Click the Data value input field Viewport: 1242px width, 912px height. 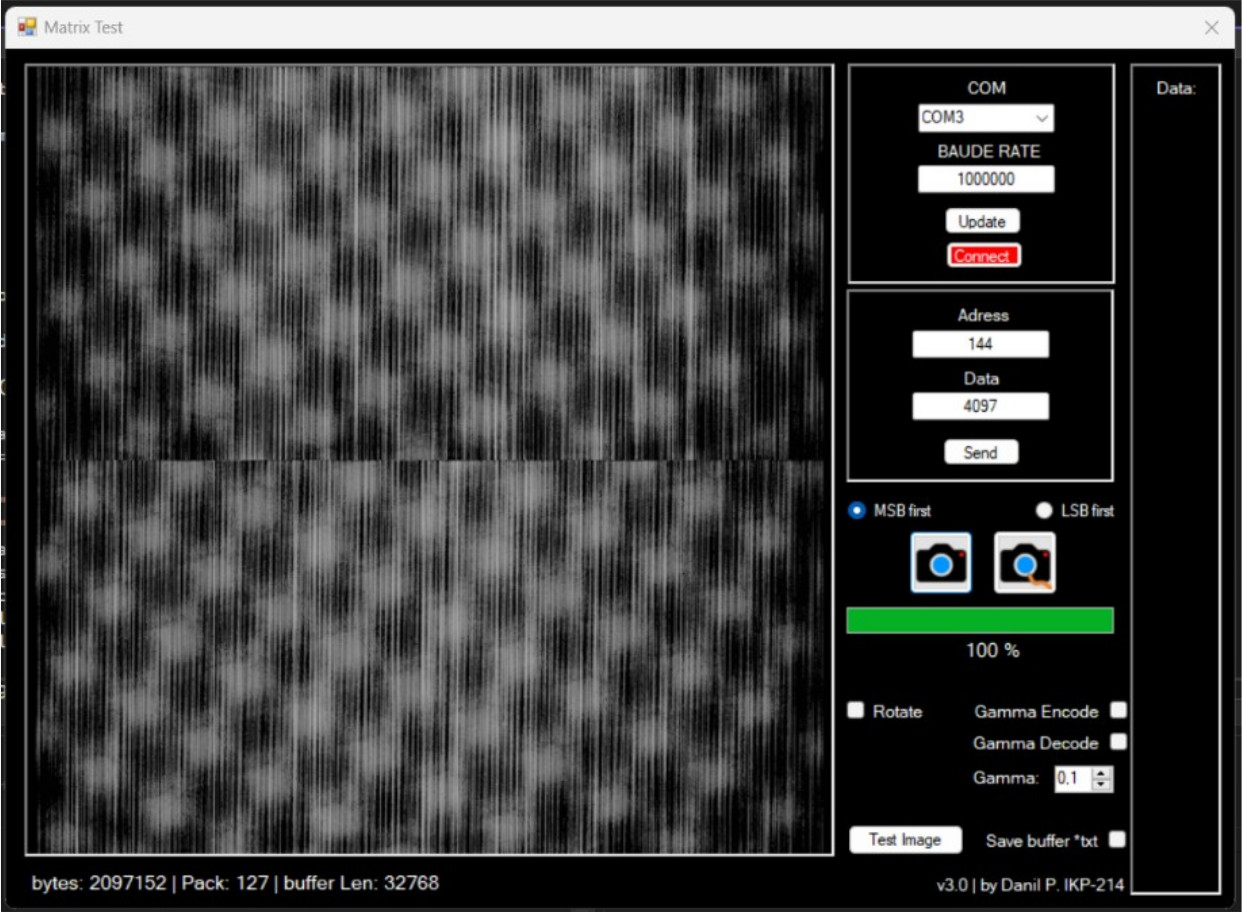[980, 407]
